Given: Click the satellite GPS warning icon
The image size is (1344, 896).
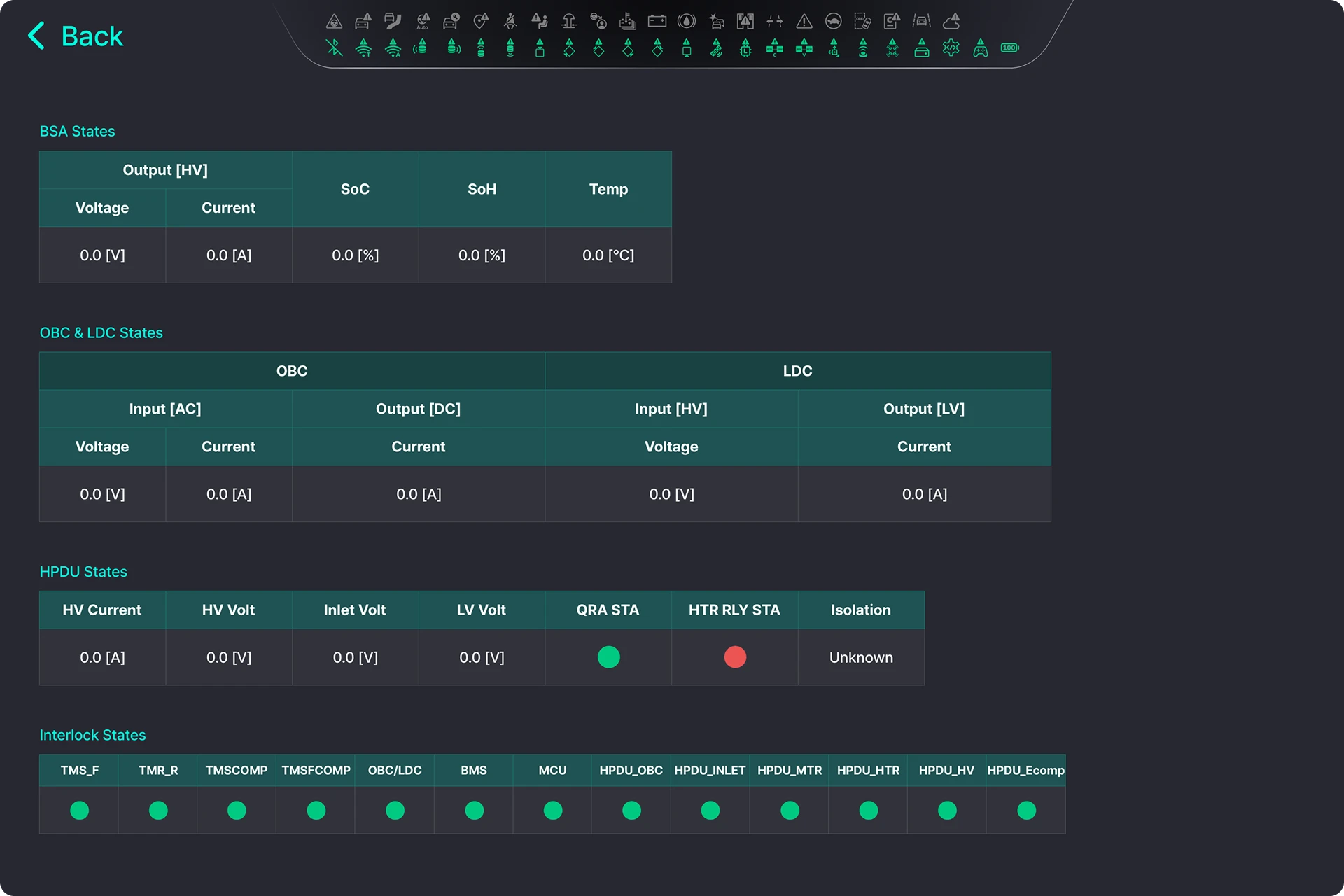Looking at the screenshot, I should (x=716, y=48).
